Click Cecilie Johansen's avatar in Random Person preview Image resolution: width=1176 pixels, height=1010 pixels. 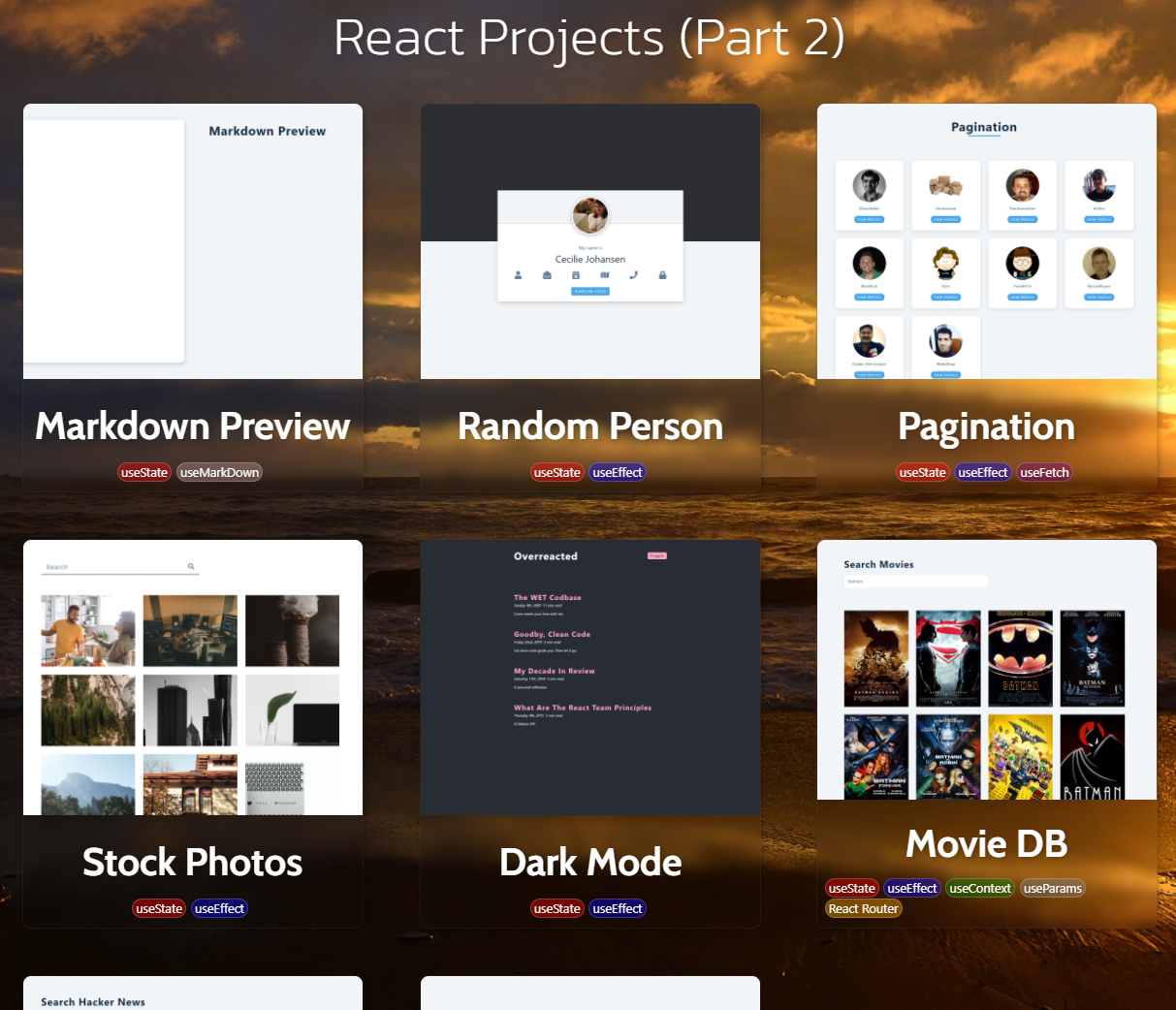coord(590,215)
